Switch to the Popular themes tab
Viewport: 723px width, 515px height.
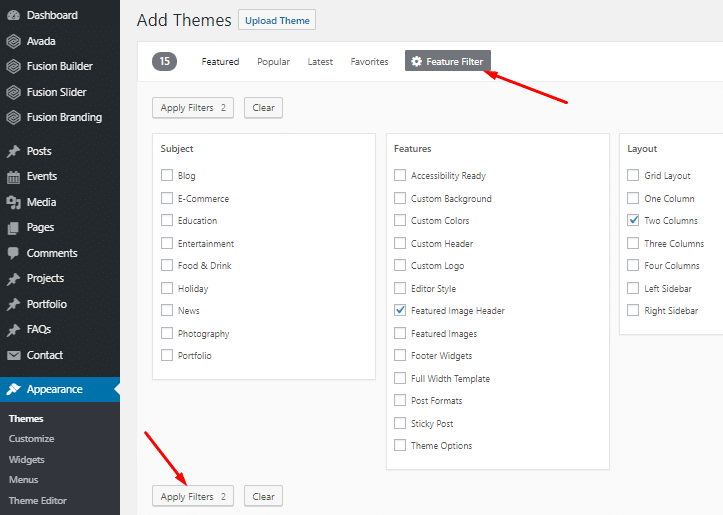[273, 62]
